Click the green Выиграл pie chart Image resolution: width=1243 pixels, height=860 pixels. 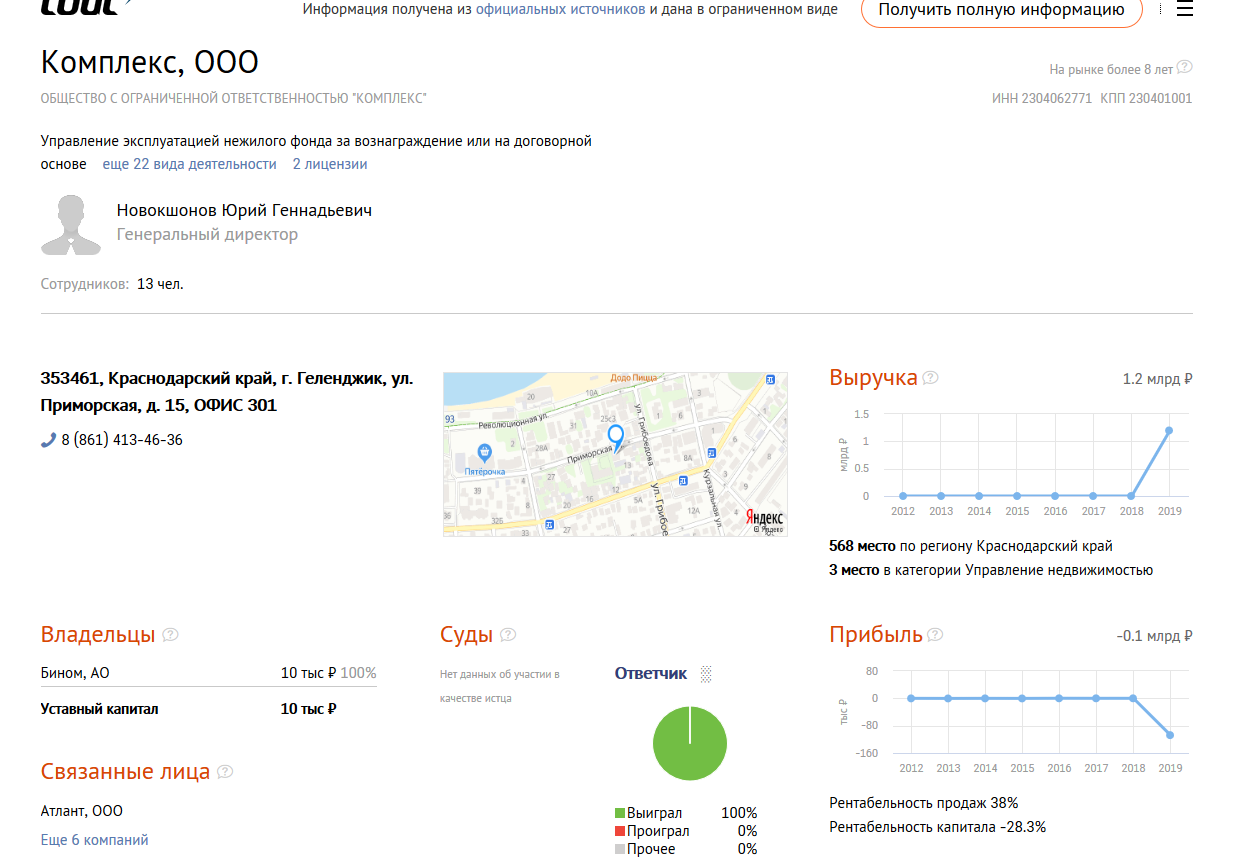(690, 743)
